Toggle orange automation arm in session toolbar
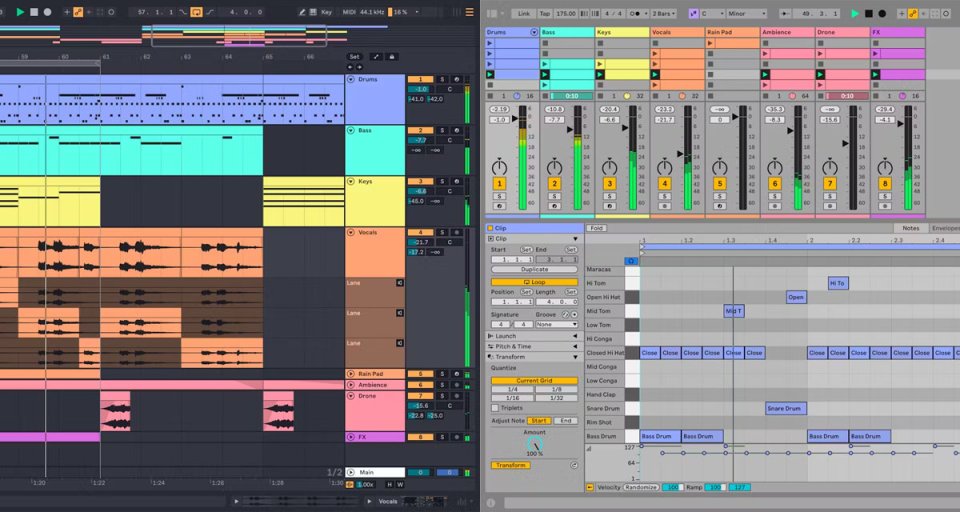Viewport: 960px width, 512px height. (x=913, y=13)
